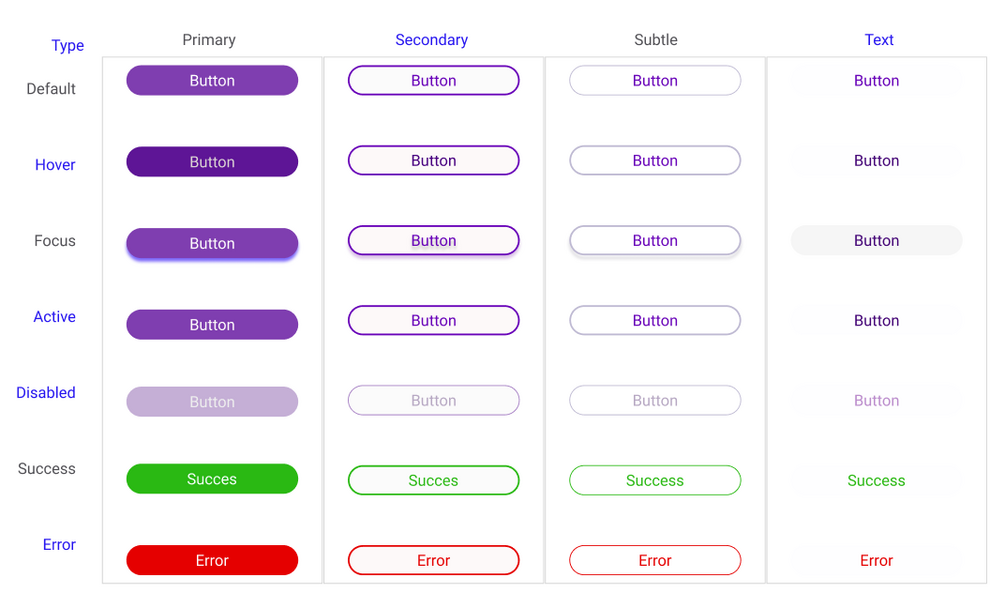Click the Subtle Default button
This screenshot has width=1005, height=593.
coord(655,81)
